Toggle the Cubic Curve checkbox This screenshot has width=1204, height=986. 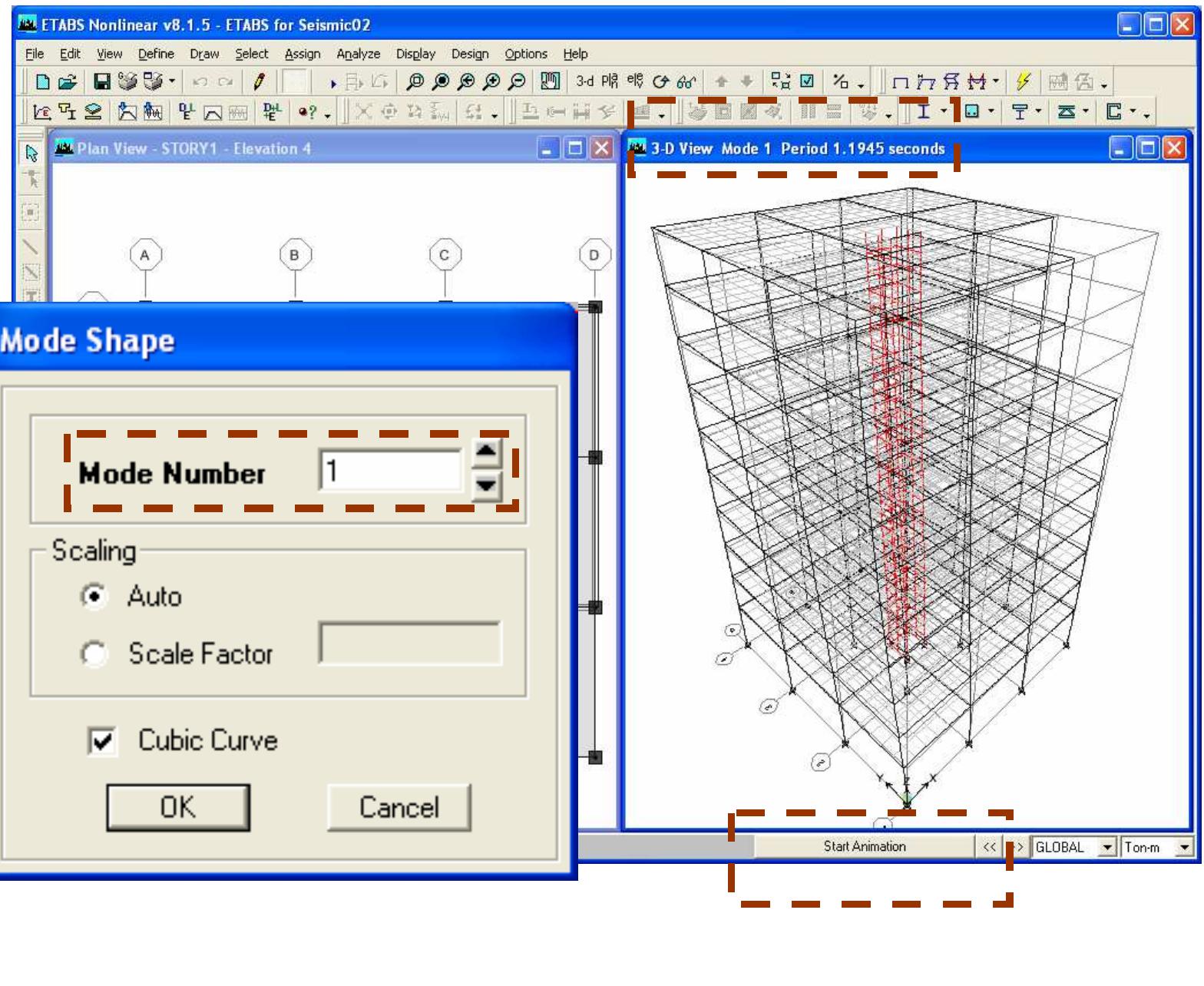click(x=102, y=741)
